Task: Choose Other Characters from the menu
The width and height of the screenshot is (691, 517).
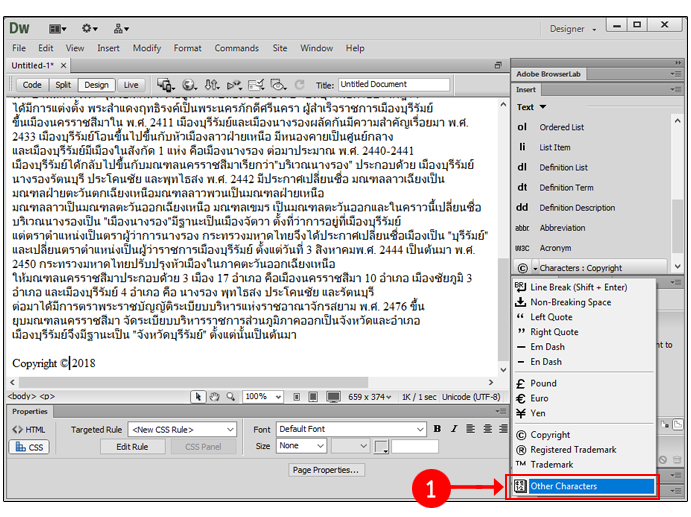Action: pos(582,486)
